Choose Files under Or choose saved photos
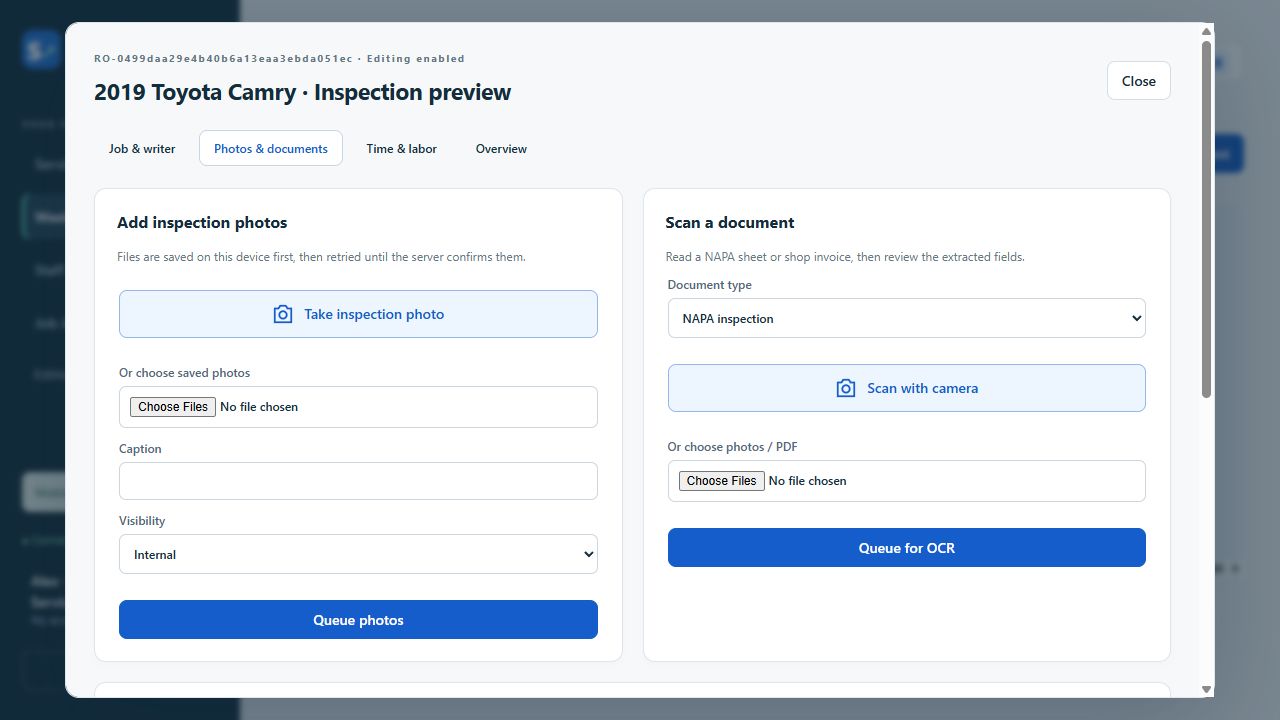 point(173,407)
